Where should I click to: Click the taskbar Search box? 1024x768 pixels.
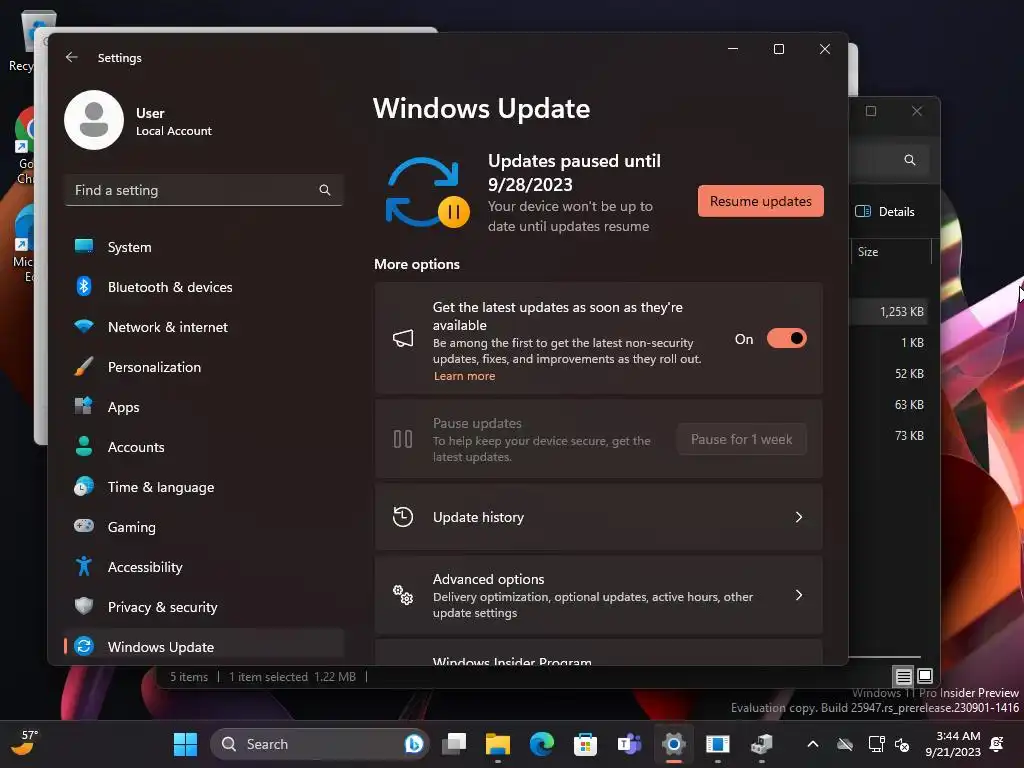(x=319, y=744)
